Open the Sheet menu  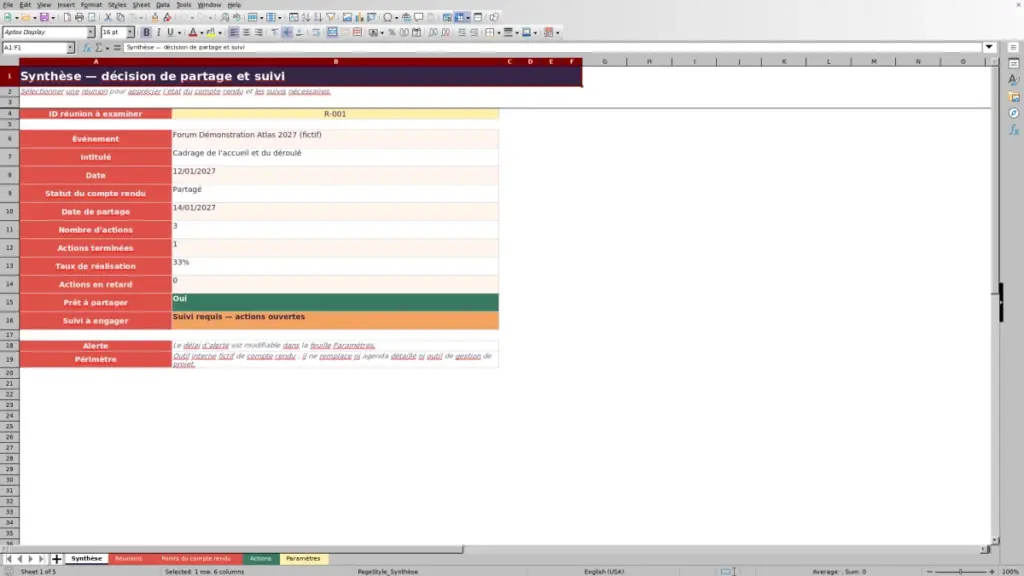tap(141, 5)
